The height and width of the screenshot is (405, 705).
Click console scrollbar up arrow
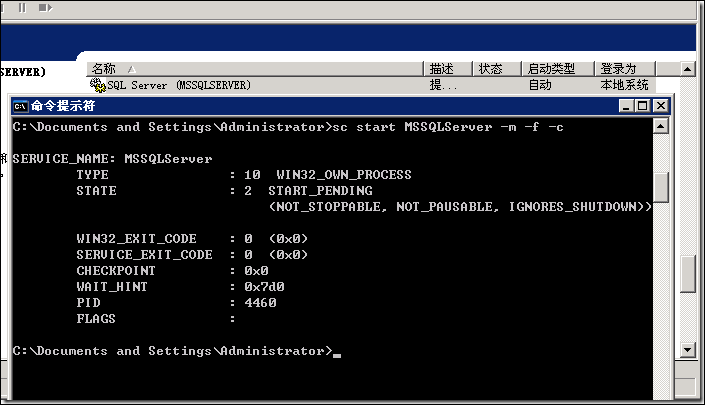(660, 126)
